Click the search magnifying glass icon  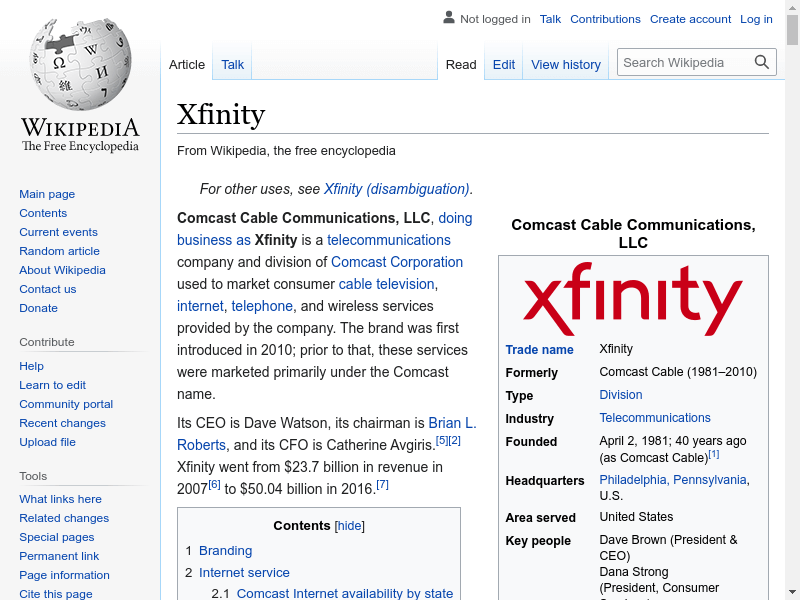(x=761, y=62)
